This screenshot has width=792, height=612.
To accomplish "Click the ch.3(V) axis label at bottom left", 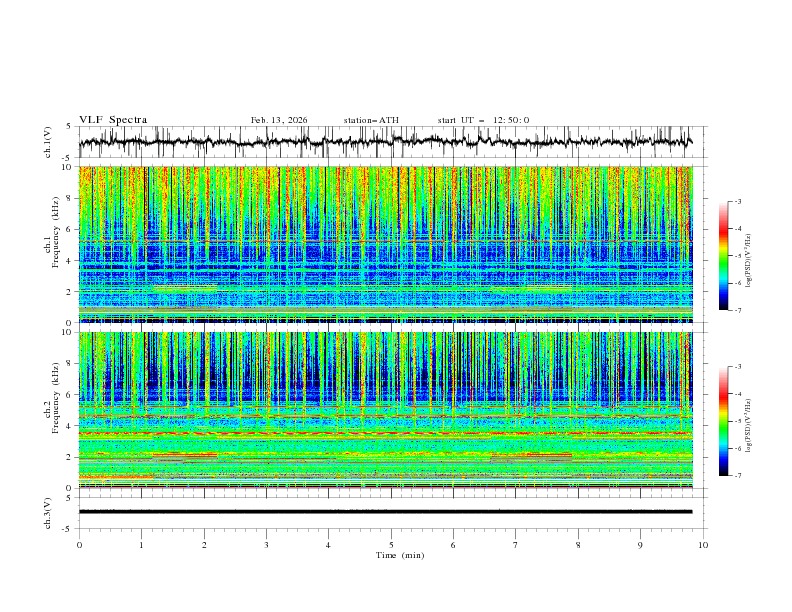I will coord(48,512).
